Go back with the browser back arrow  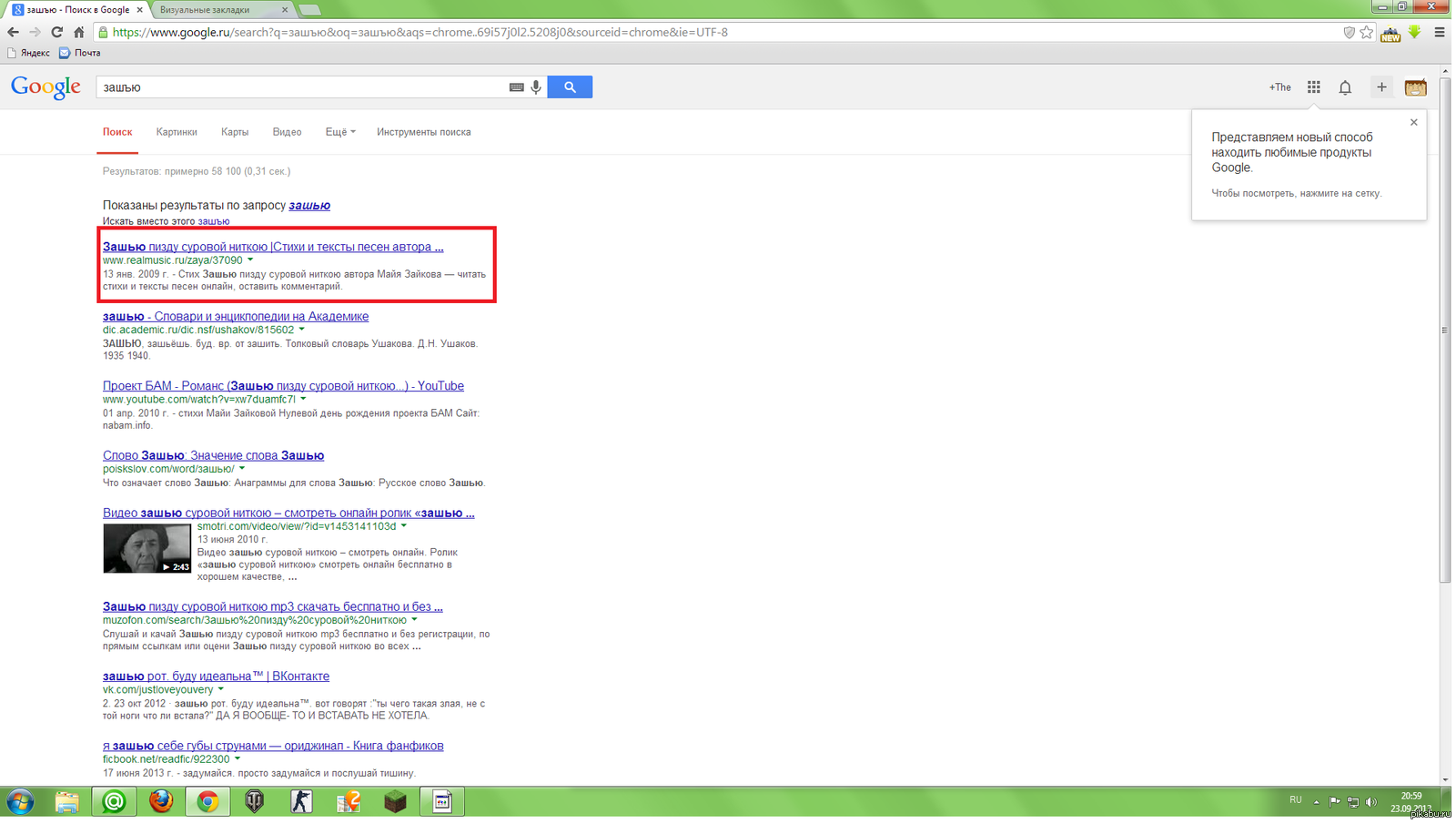[x=13, y=32]
